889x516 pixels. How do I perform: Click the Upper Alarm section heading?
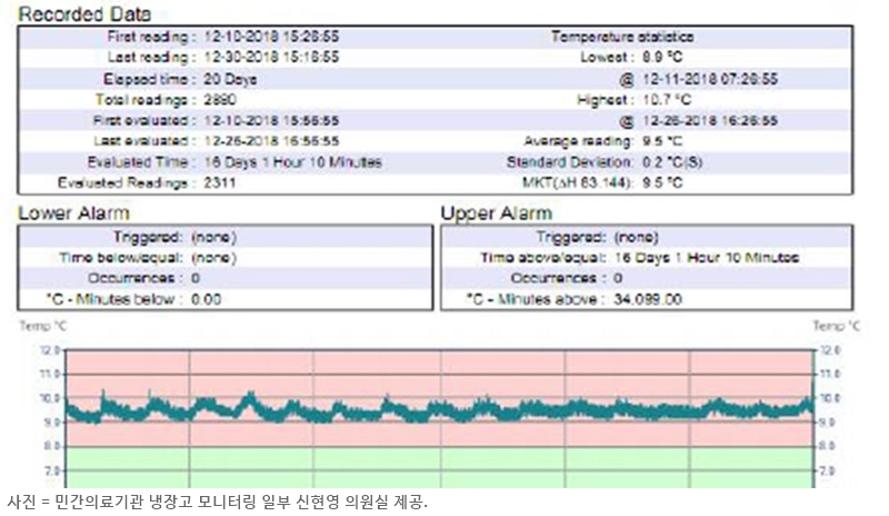tap(496, 213)
